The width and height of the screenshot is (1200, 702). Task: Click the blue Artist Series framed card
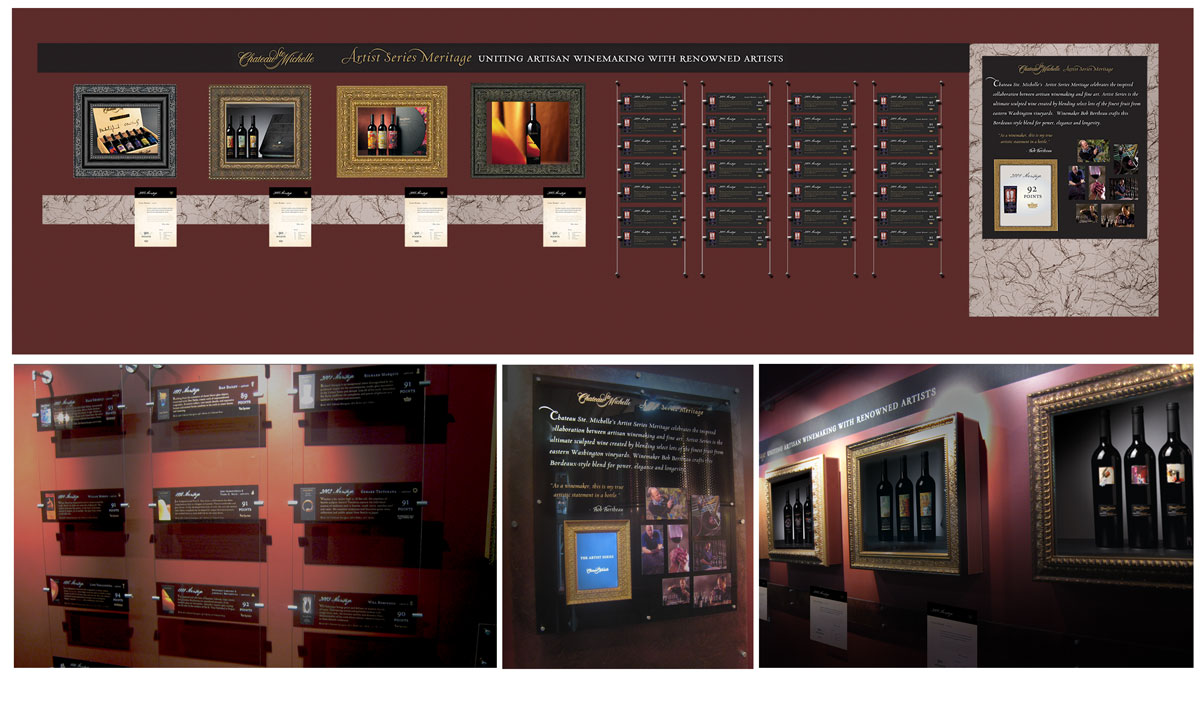click(597, 562)
